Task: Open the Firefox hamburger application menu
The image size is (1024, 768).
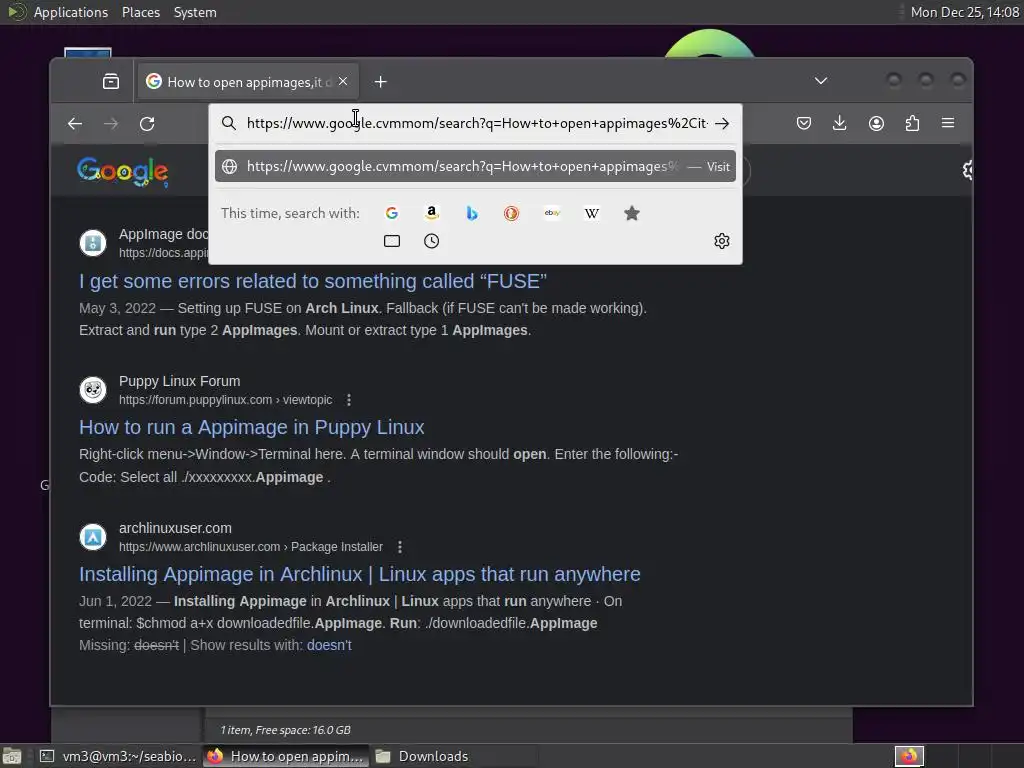Action: (x=948, y=123)
